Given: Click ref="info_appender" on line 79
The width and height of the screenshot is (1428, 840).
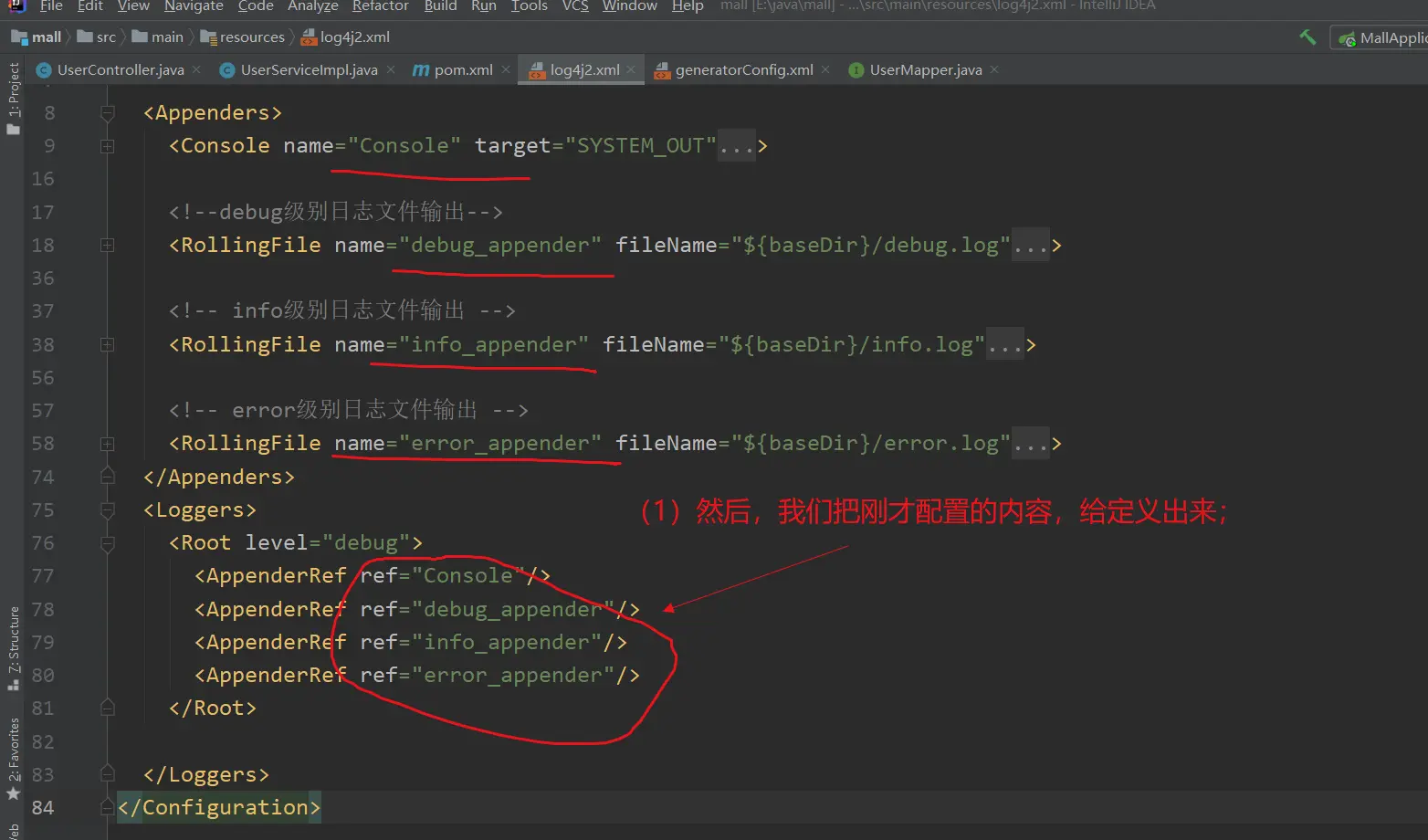Looking at the screenshot, I should pos(481,643).
